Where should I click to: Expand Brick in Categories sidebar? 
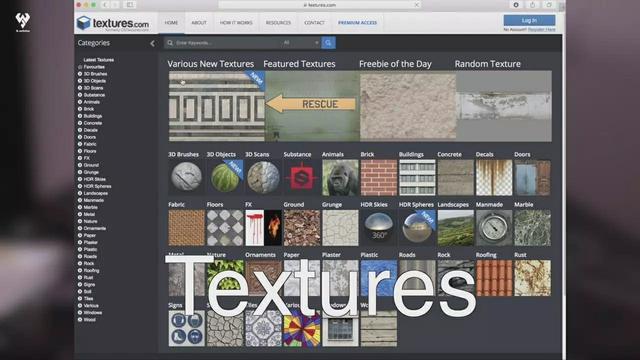[80, 109]
